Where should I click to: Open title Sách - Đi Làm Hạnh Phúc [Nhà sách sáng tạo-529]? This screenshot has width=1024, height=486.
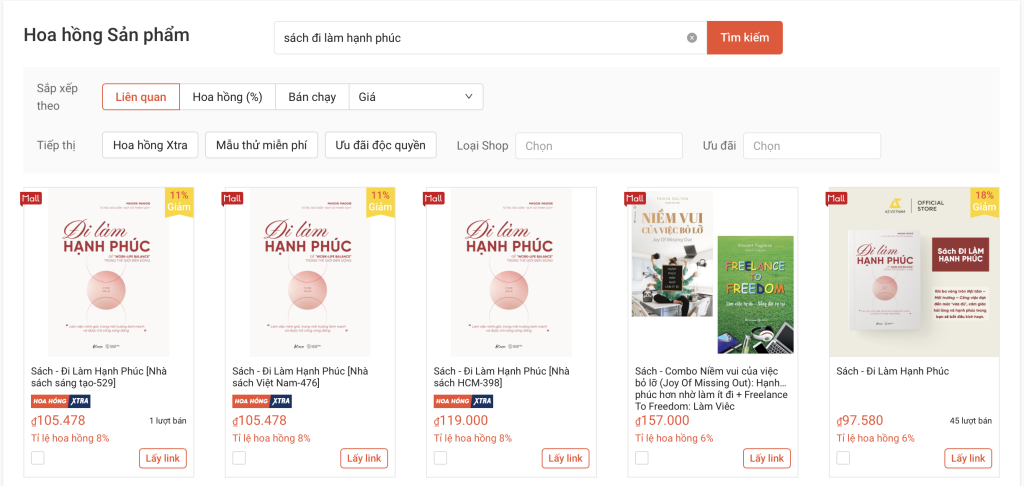[x=99, y=377]
